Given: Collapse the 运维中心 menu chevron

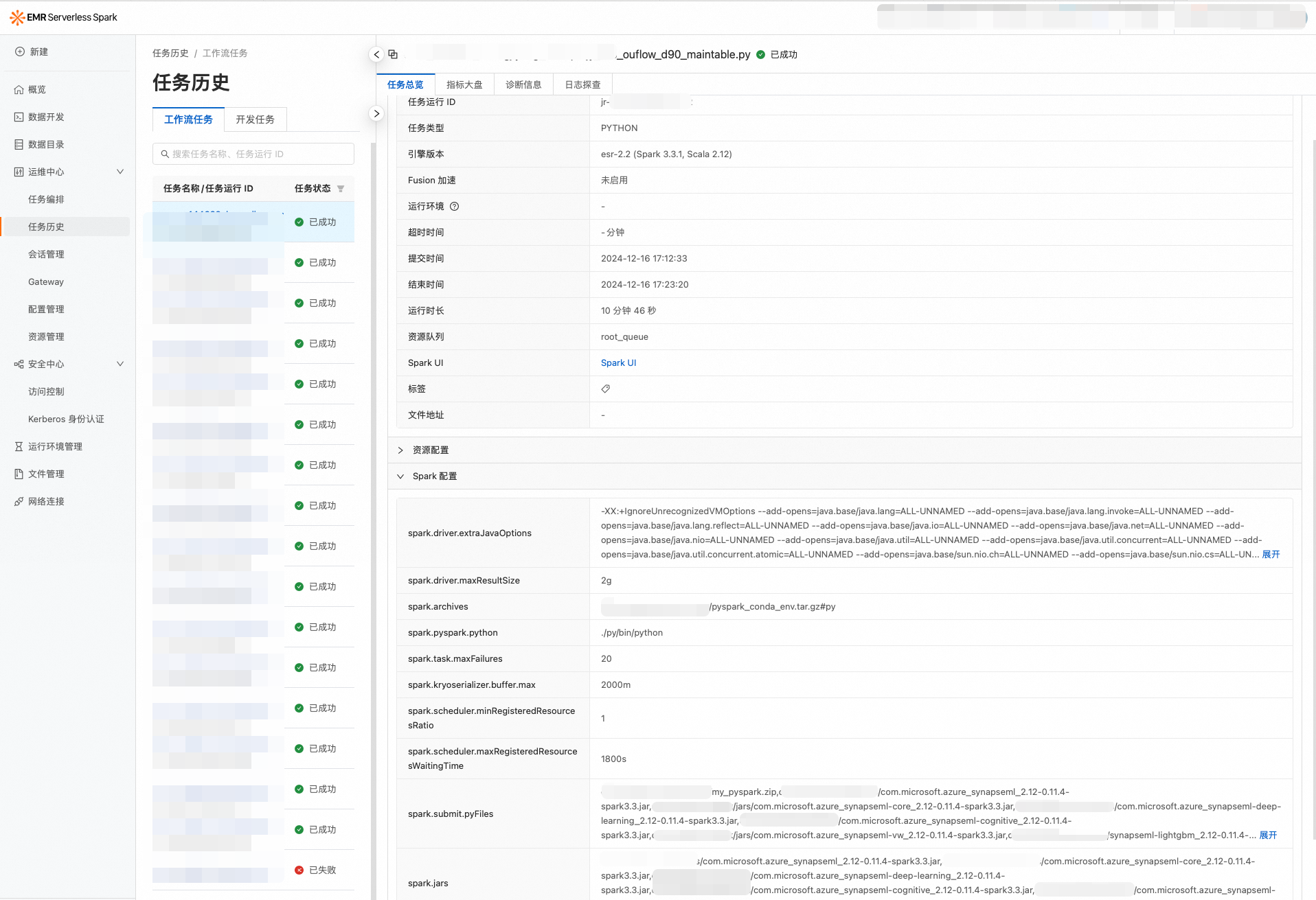Looking at the screenshot, I should click(x=120, y=172).
